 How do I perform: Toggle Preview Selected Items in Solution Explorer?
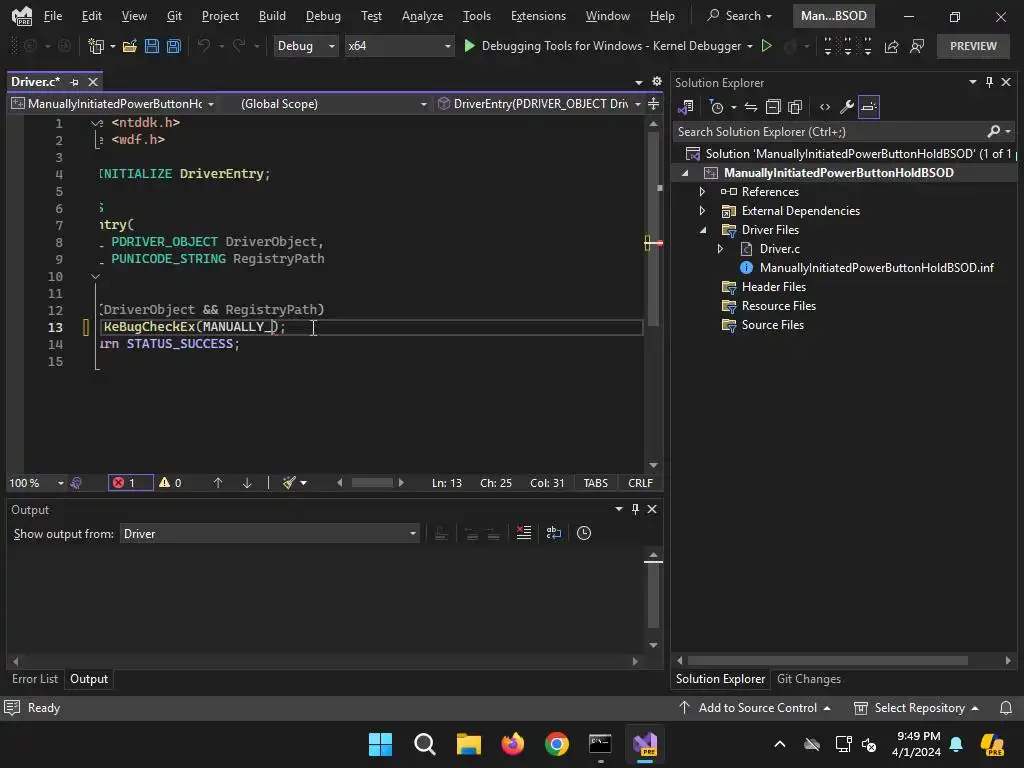869,107
